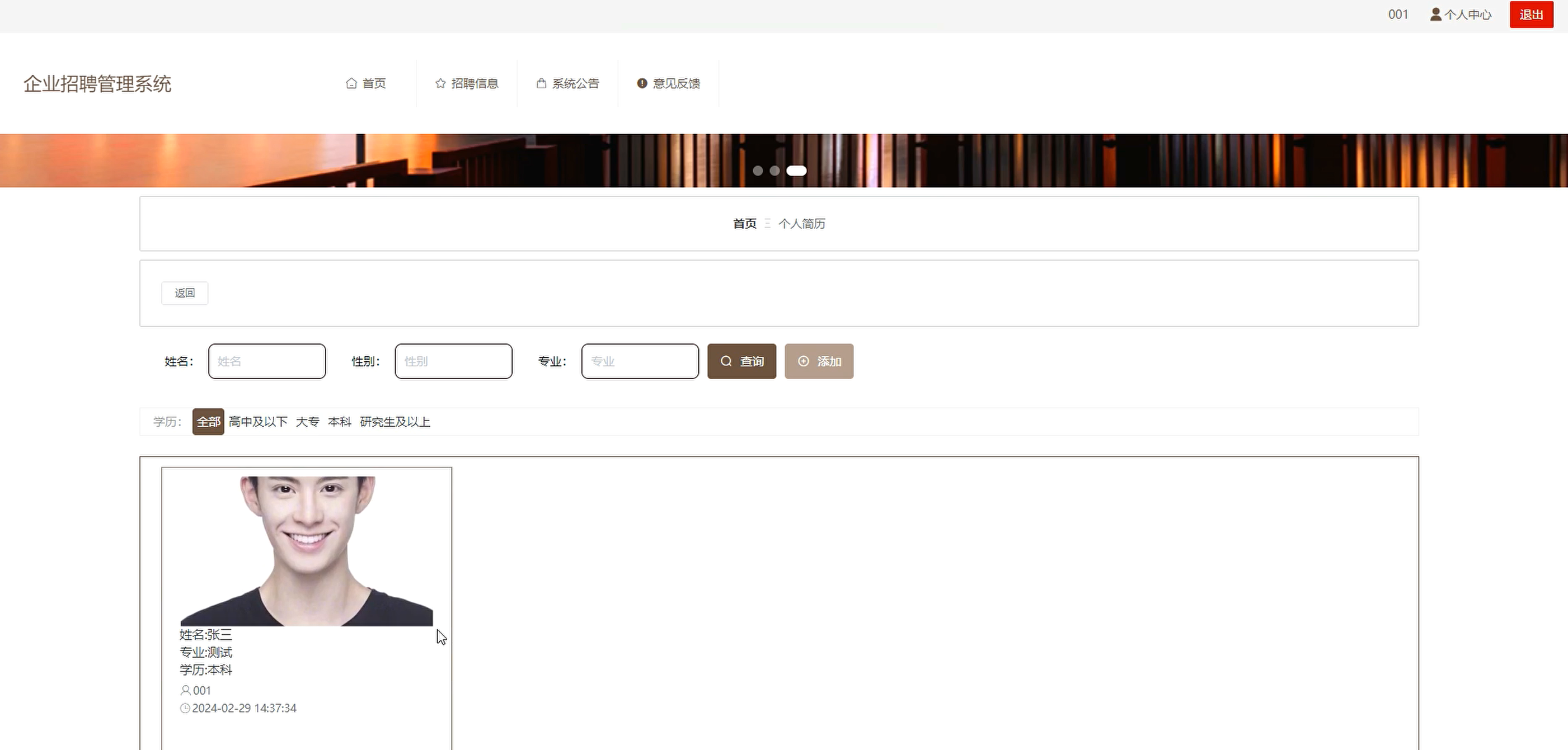
Task: Open the 招聘信息 menu item
Action: [x=467, y=83]
